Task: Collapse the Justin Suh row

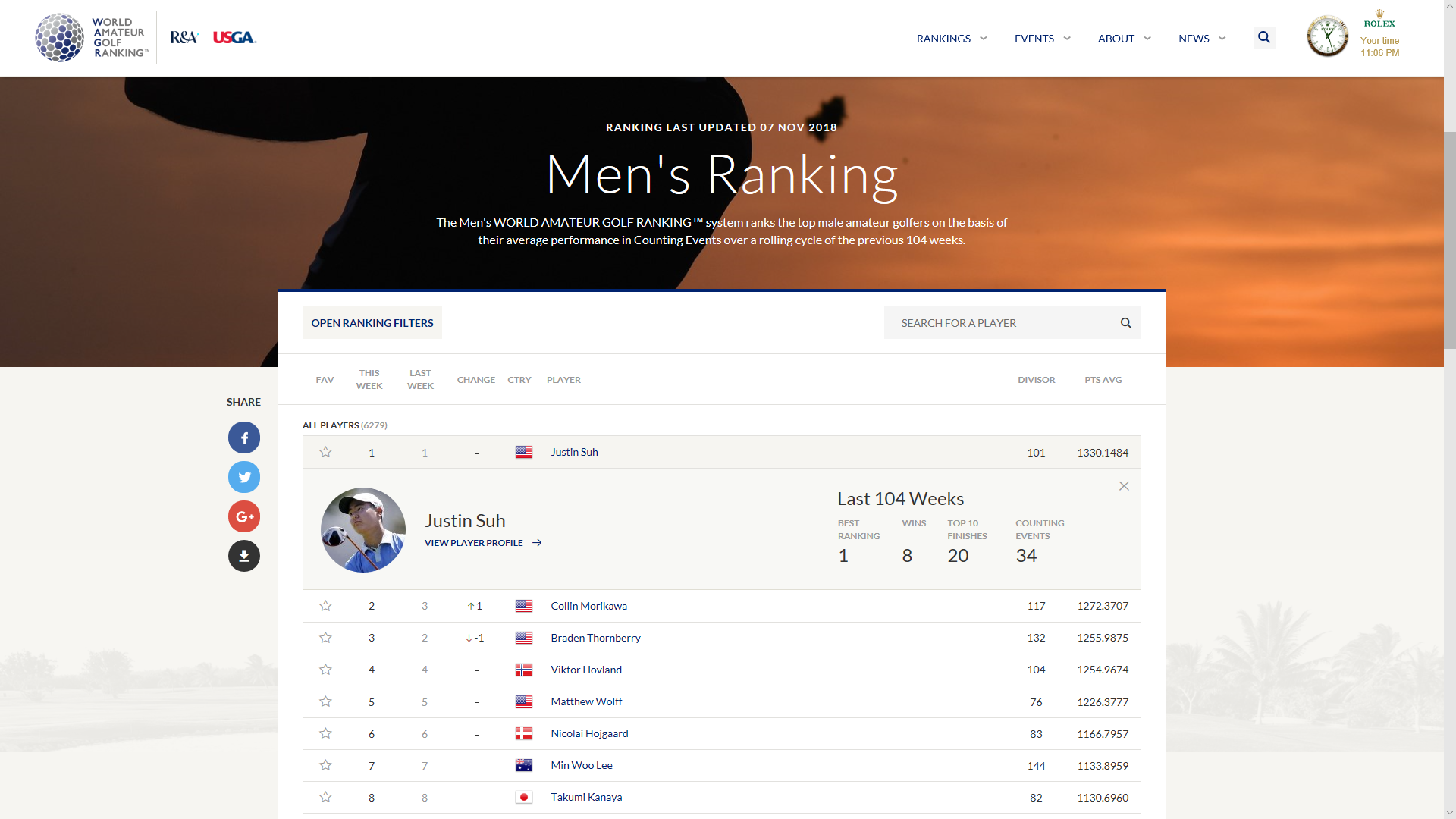Action: 721,452
